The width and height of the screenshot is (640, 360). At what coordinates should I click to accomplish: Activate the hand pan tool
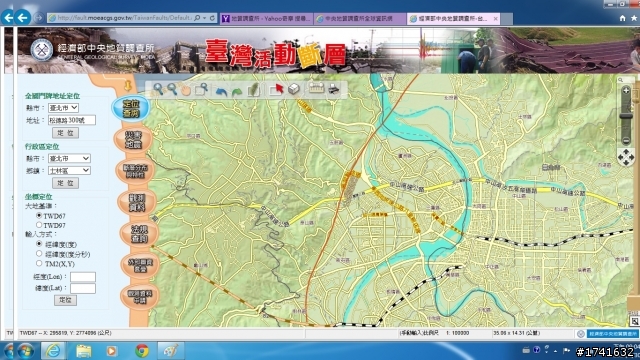click(x=186, y=89)
